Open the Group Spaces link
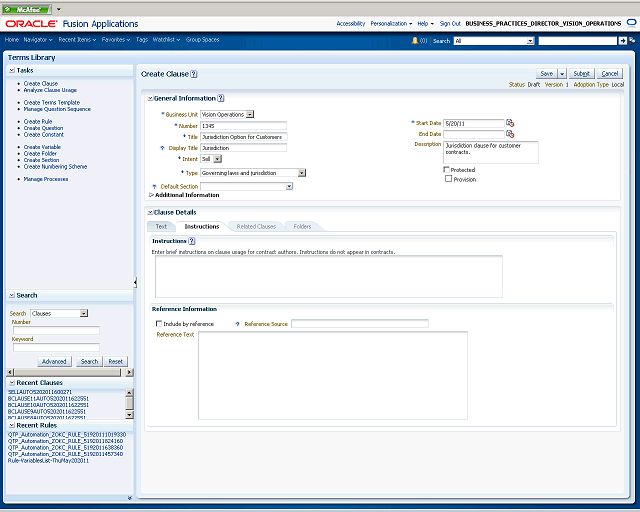This screenshot has height=512, width=640. 202,40
